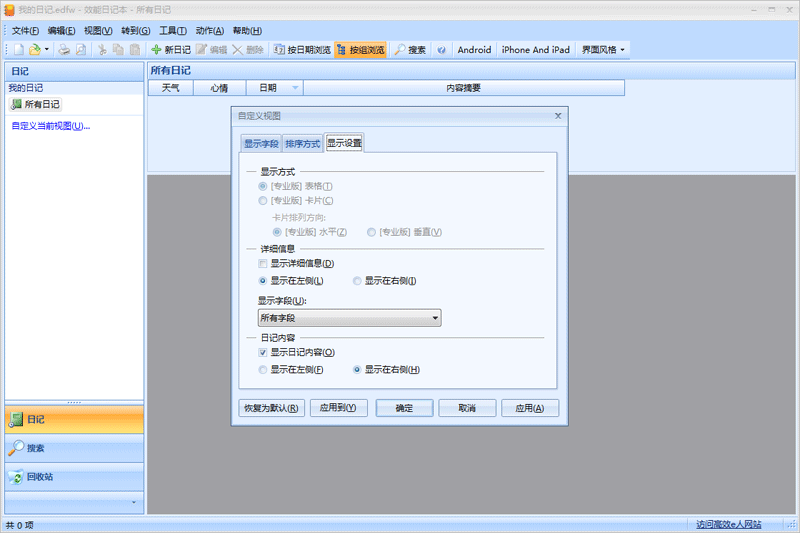Click the 删除 toolbar button
This screenshot has height=533, width=800.
[248, 49]
